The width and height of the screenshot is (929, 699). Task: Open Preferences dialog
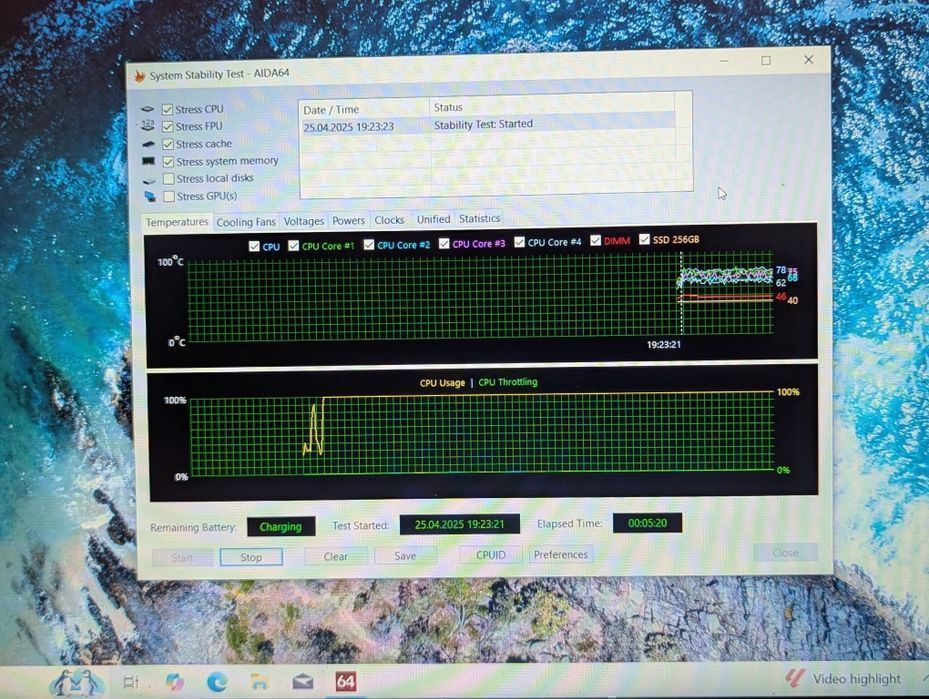(x=560, y=554)
